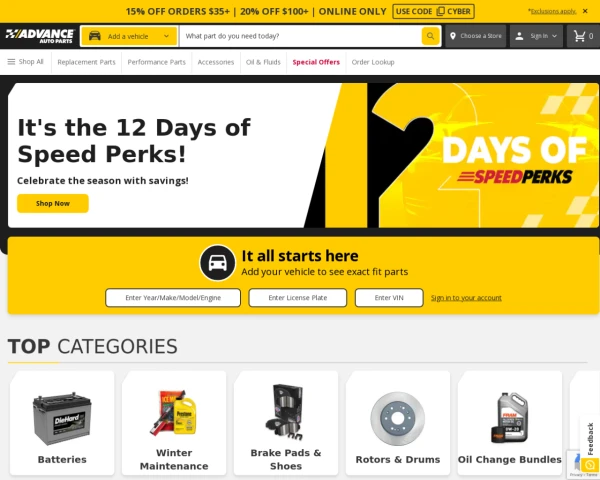Image resolution: width=600 pixels, height=480 pixels.
Task: Expand the Sign In account dropdown
Action: [x=536, y=36]
